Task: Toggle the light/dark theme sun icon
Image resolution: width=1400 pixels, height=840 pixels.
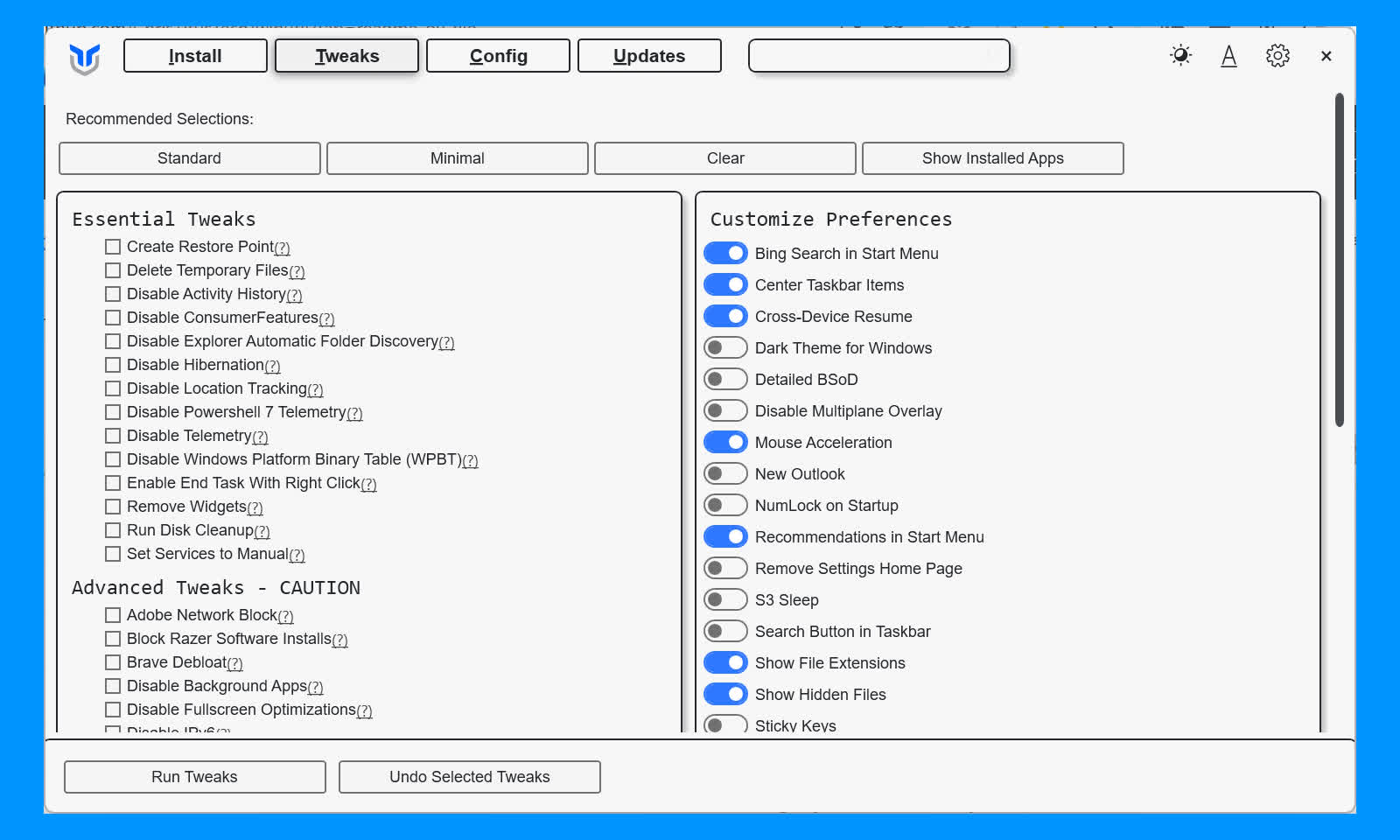Action: pos(1180,56)
